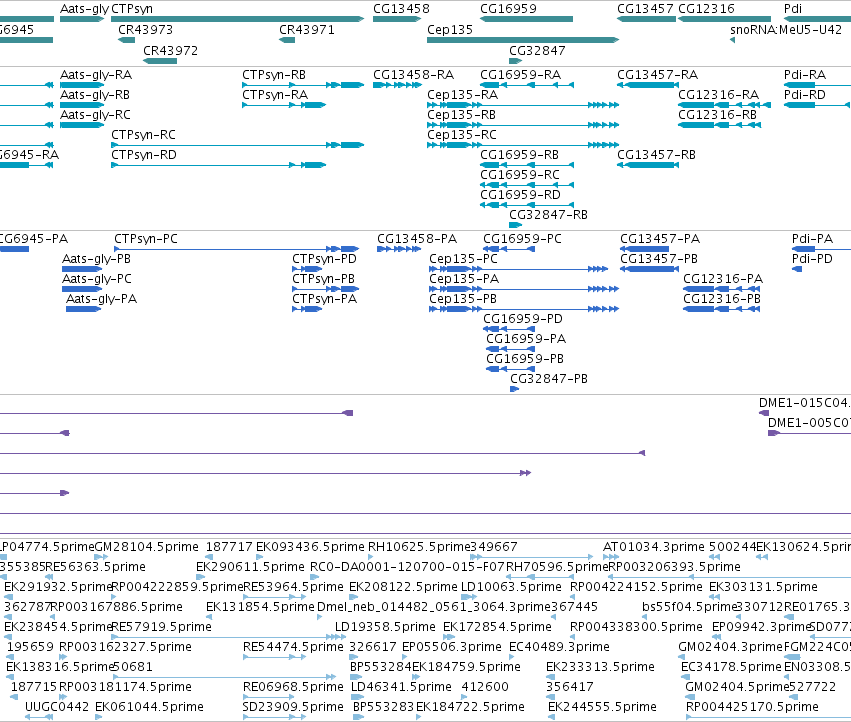Select transcript CG12316-RB
This screenshot has height=722, width=851.
(x=719, y=125)
